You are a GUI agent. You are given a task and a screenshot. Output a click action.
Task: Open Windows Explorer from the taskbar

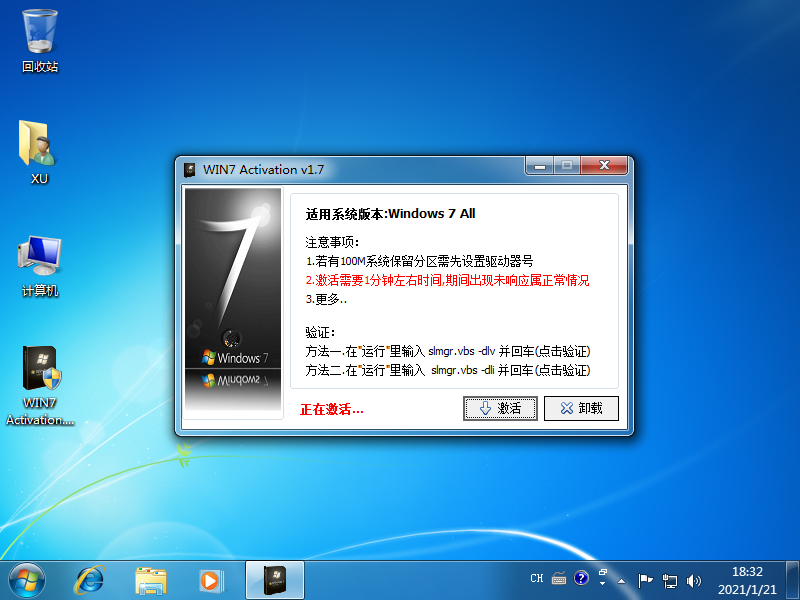[x=150, y=580]
